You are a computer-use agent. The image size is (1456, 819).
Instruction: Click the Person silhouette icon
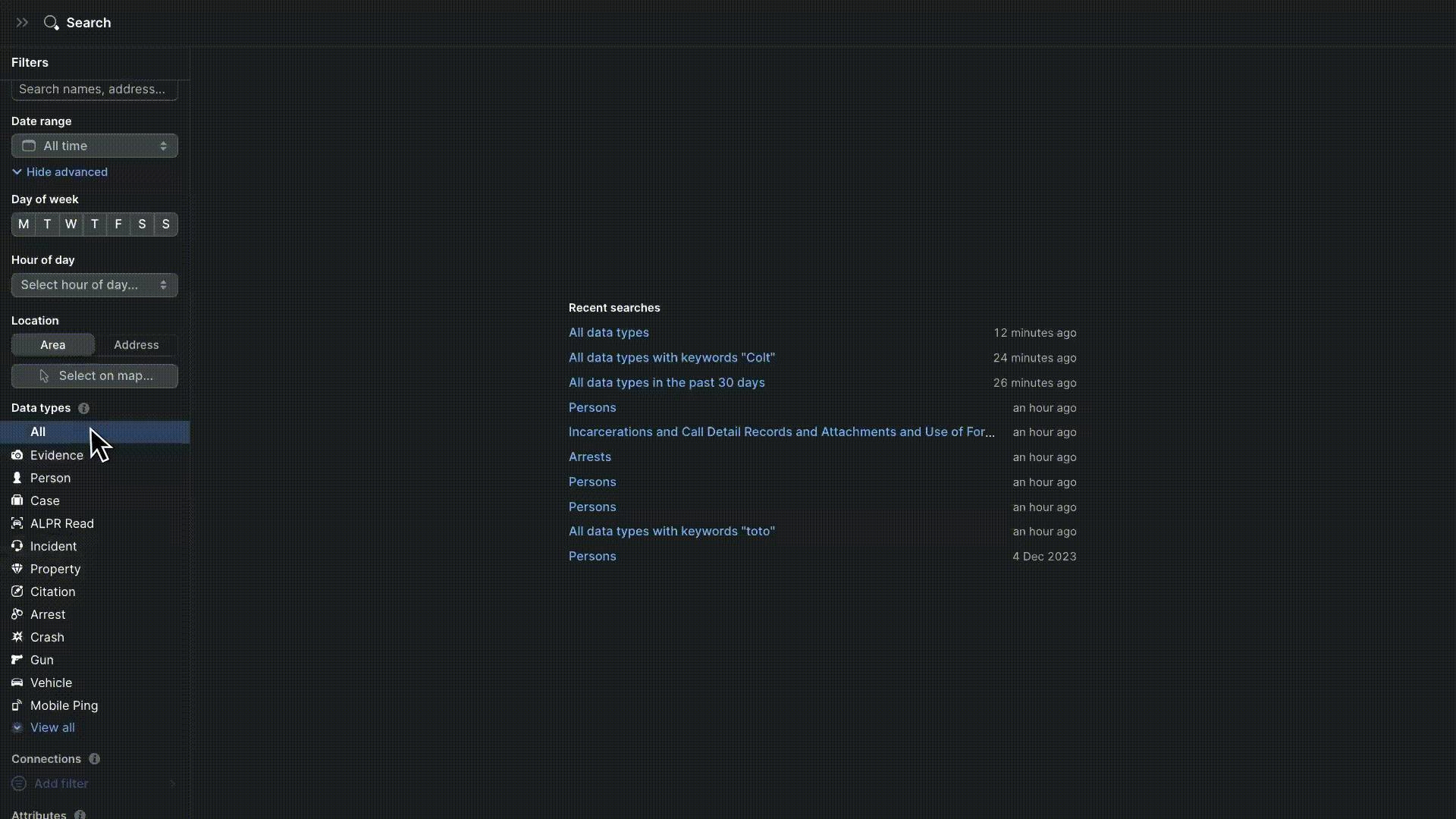pos(17,478)
